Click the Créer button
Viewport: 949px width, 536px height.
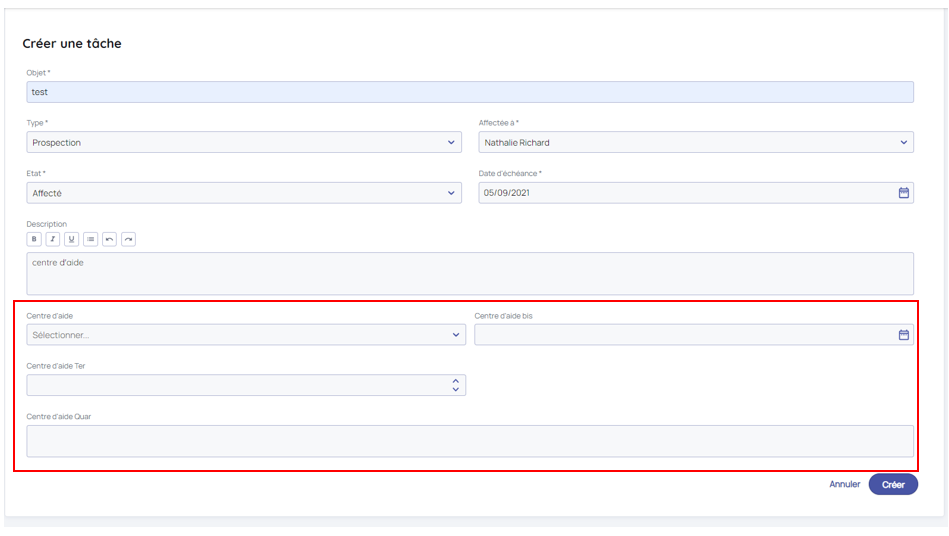coord(892,484)
